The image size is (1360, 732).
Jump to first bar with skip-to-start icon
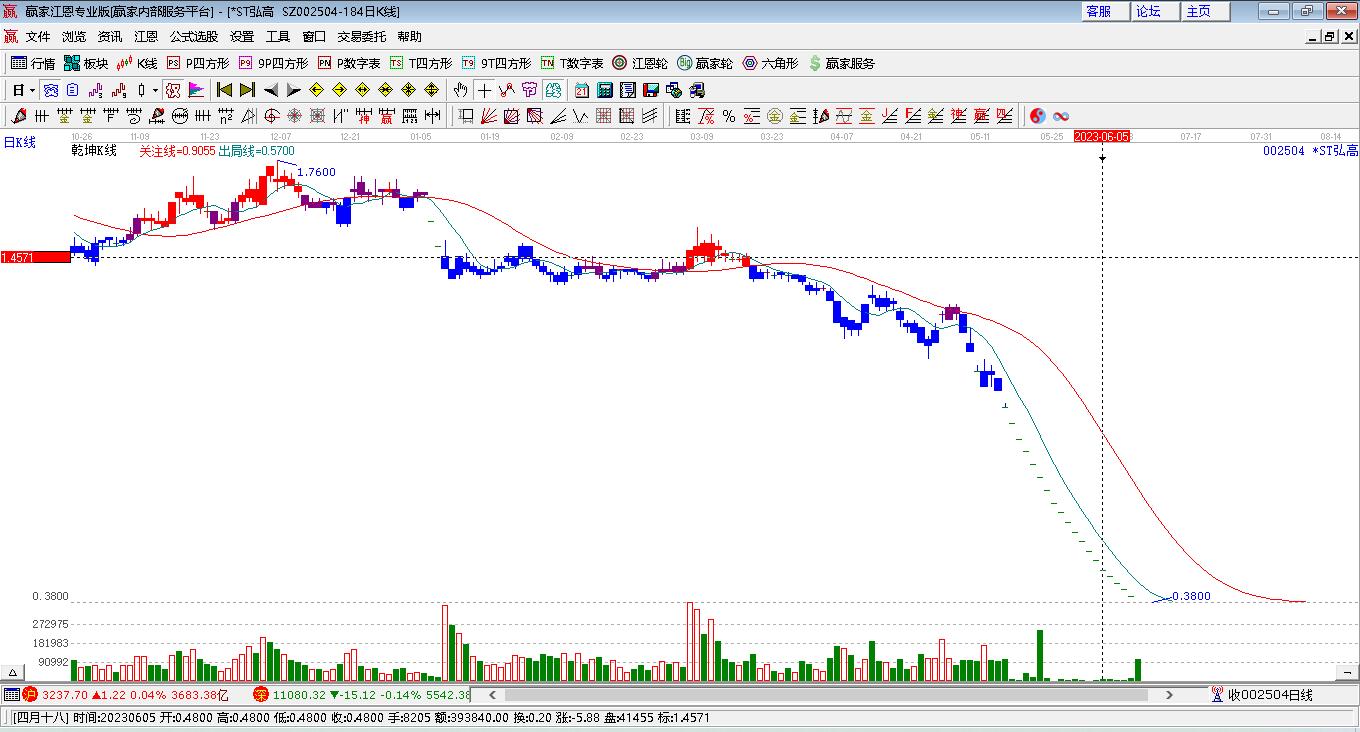tap(225, 90)
